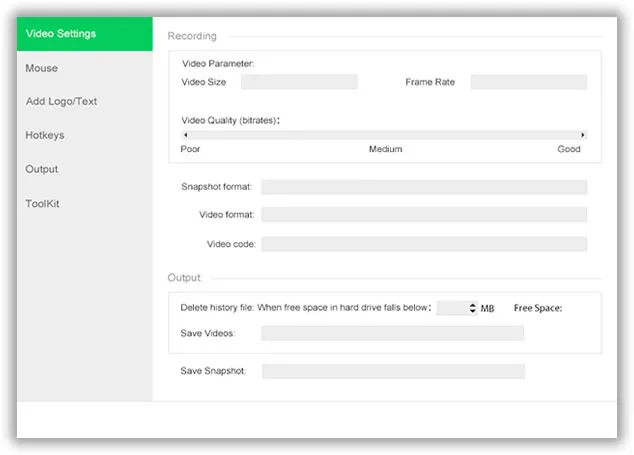This screenshot has height=455, width=634.
Task: Click the Save Snapshot path field
Action: 393,371
